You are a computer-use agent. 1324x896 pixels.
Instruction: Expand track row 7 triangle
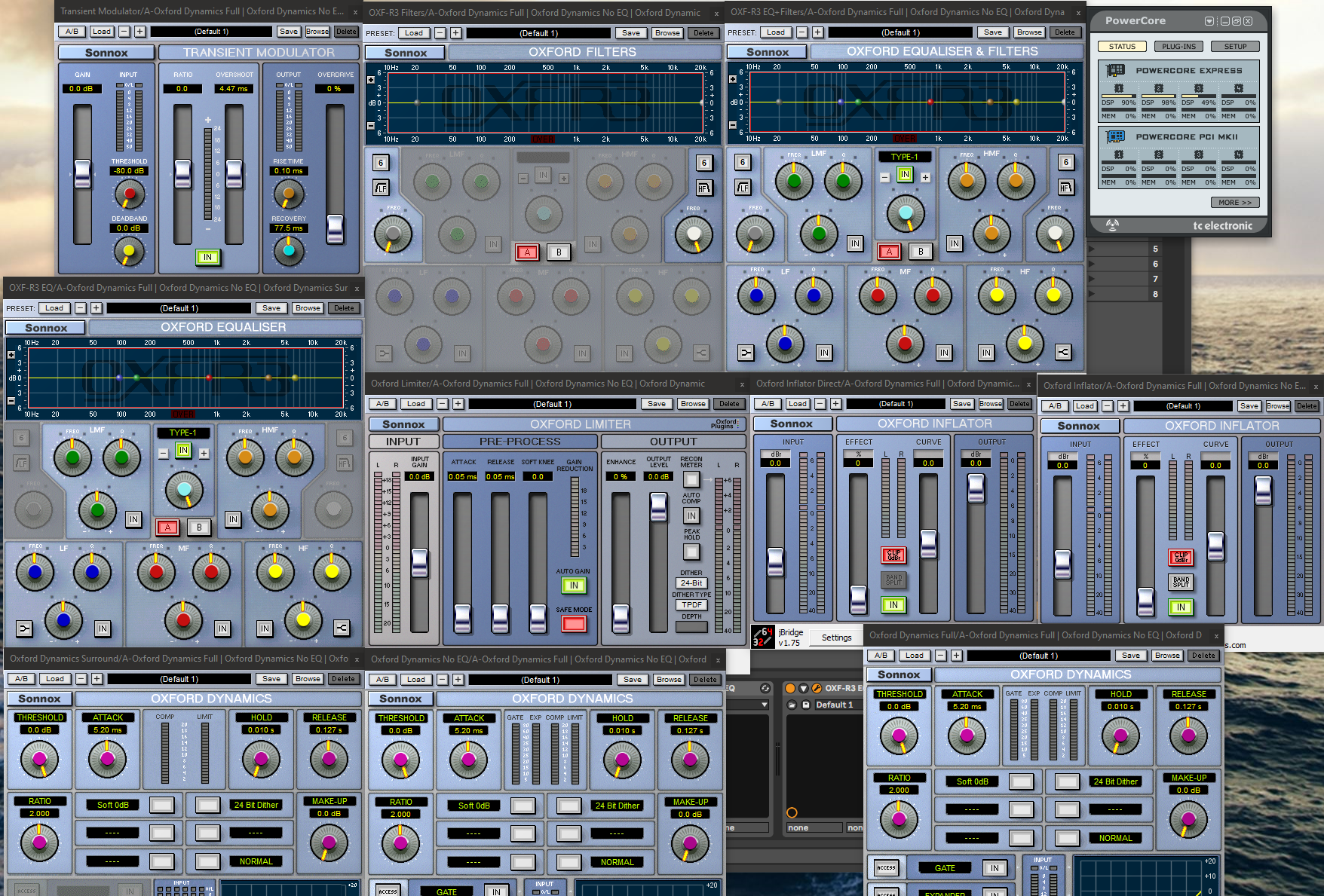(x=1090, y=279)
